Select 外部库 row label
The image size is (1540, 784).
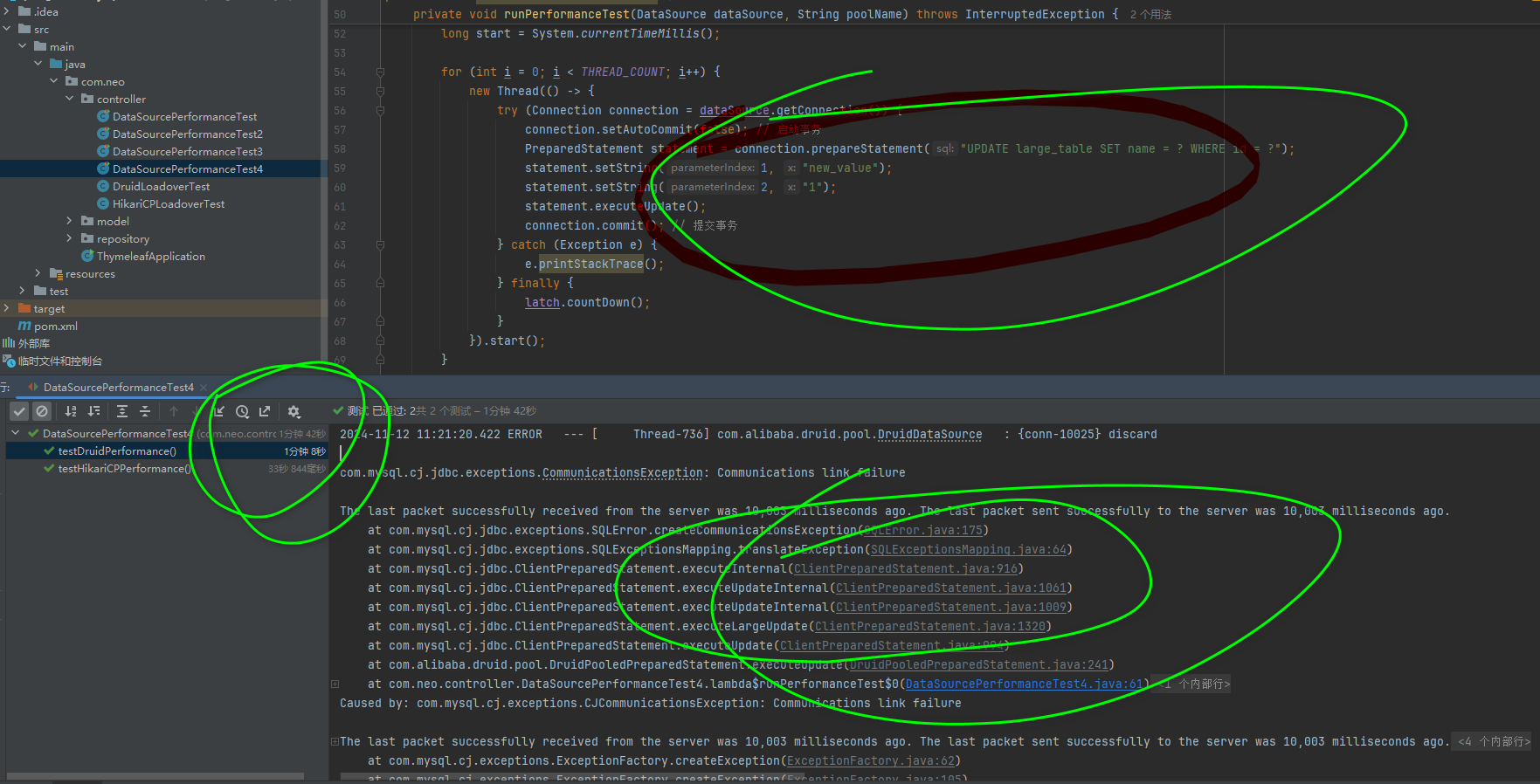(34, 343)
